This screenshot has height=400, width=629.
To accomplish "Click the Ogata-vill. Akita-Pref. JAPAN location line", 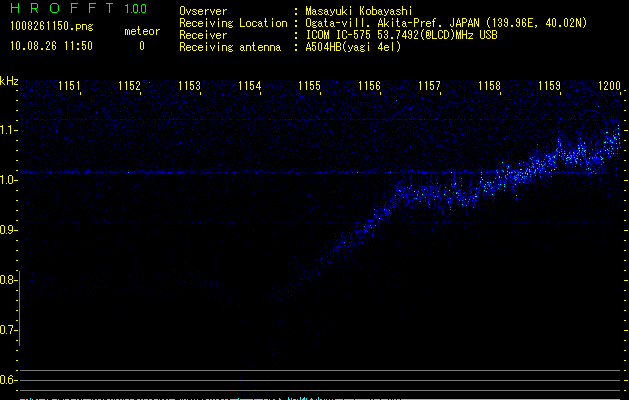I will pyautogui.click(x=446, y=23).
